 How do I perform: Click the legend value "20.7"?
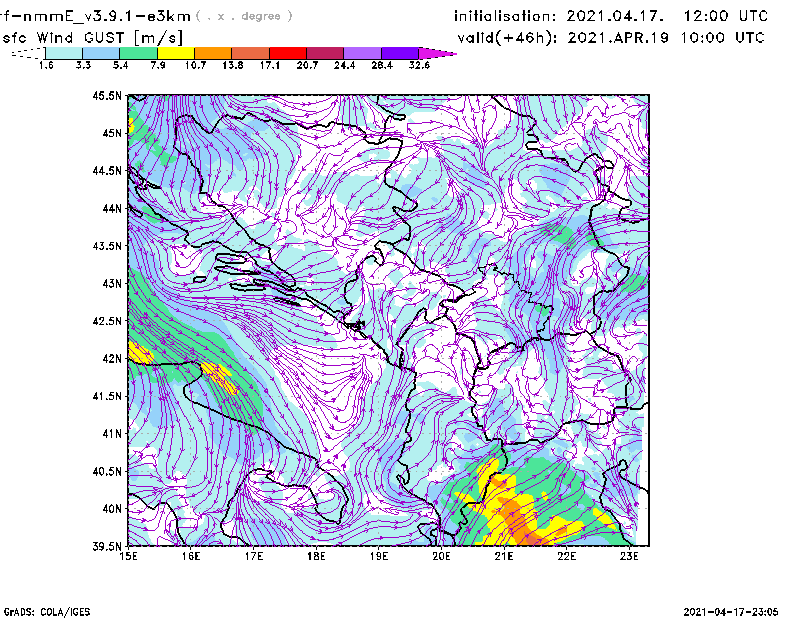pyautogui.click(x=307, y=65)
